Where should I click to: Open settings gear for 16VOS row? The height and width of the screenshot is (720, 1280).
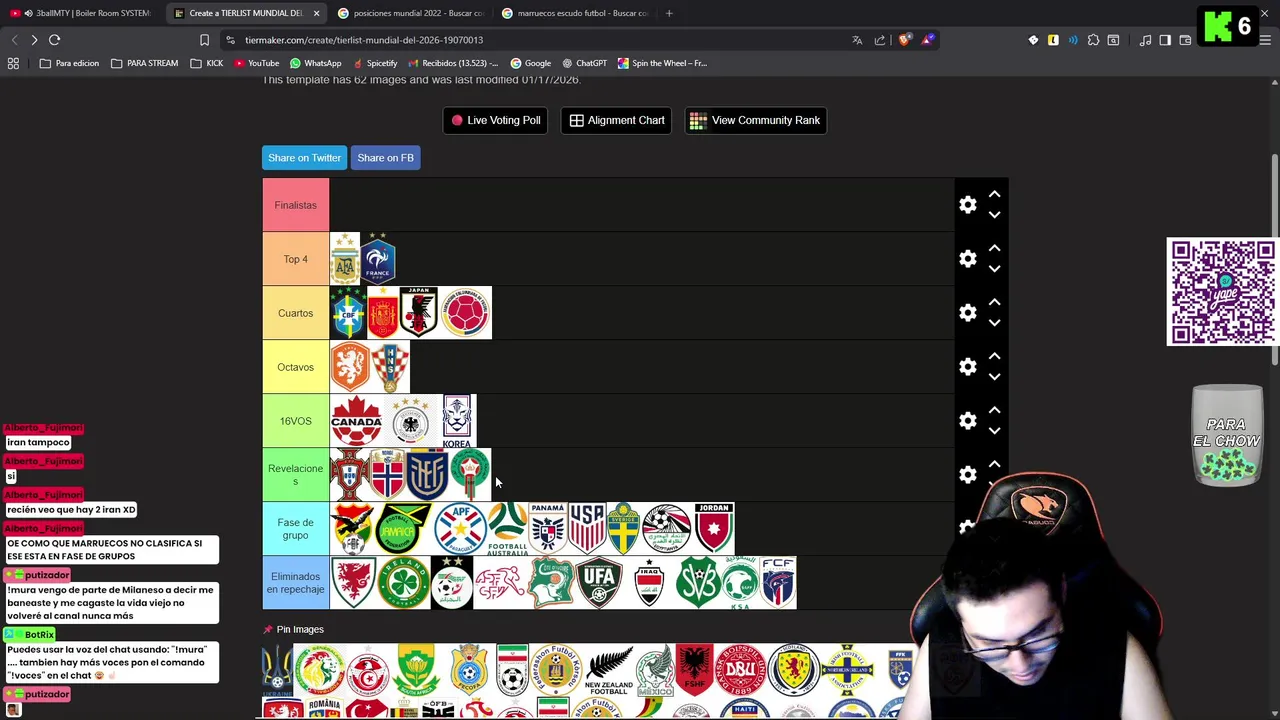(x=967, y=421)
